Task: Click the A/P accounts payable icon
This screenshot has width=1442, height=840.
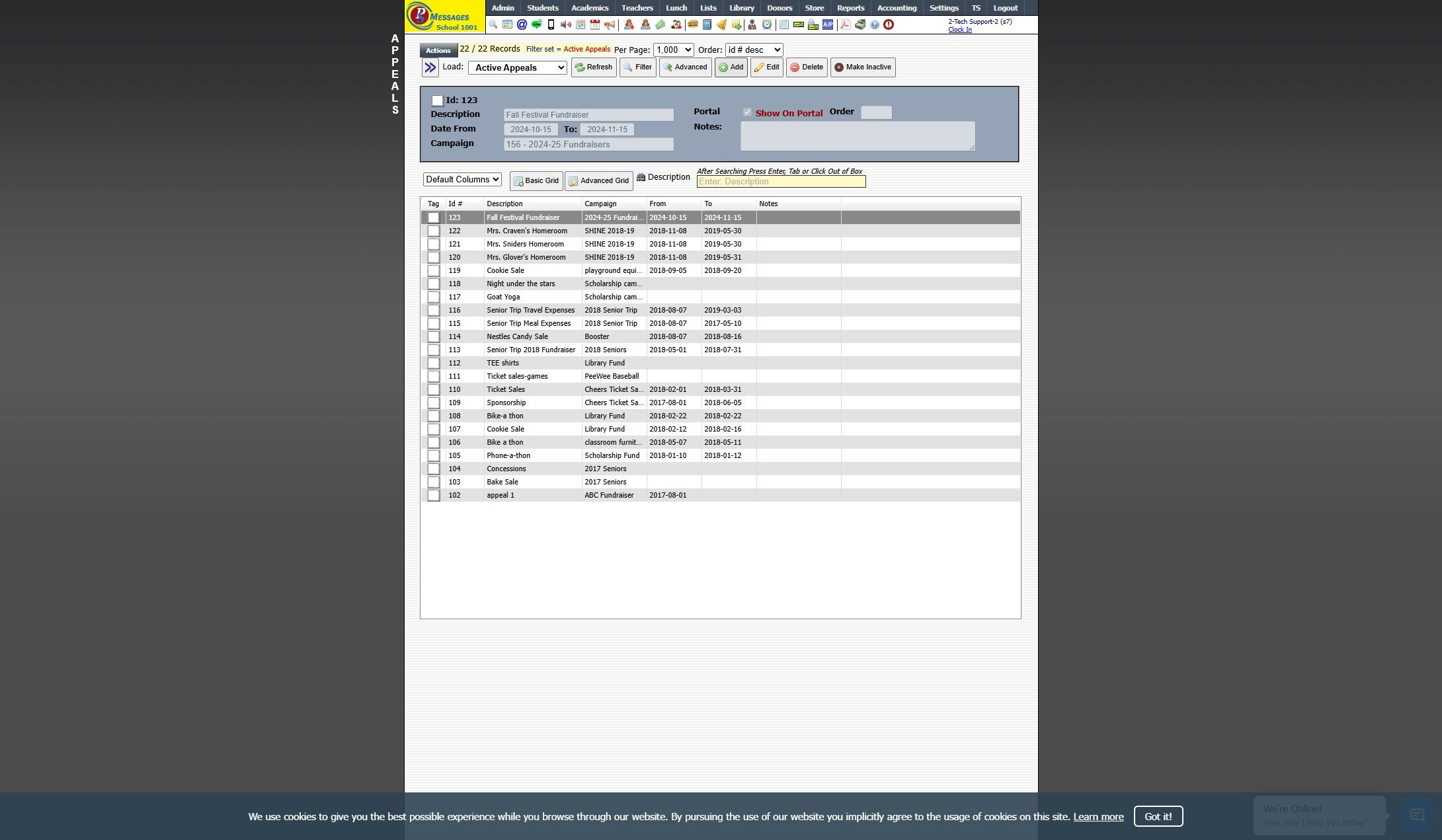Action: [x=828, y=25]
